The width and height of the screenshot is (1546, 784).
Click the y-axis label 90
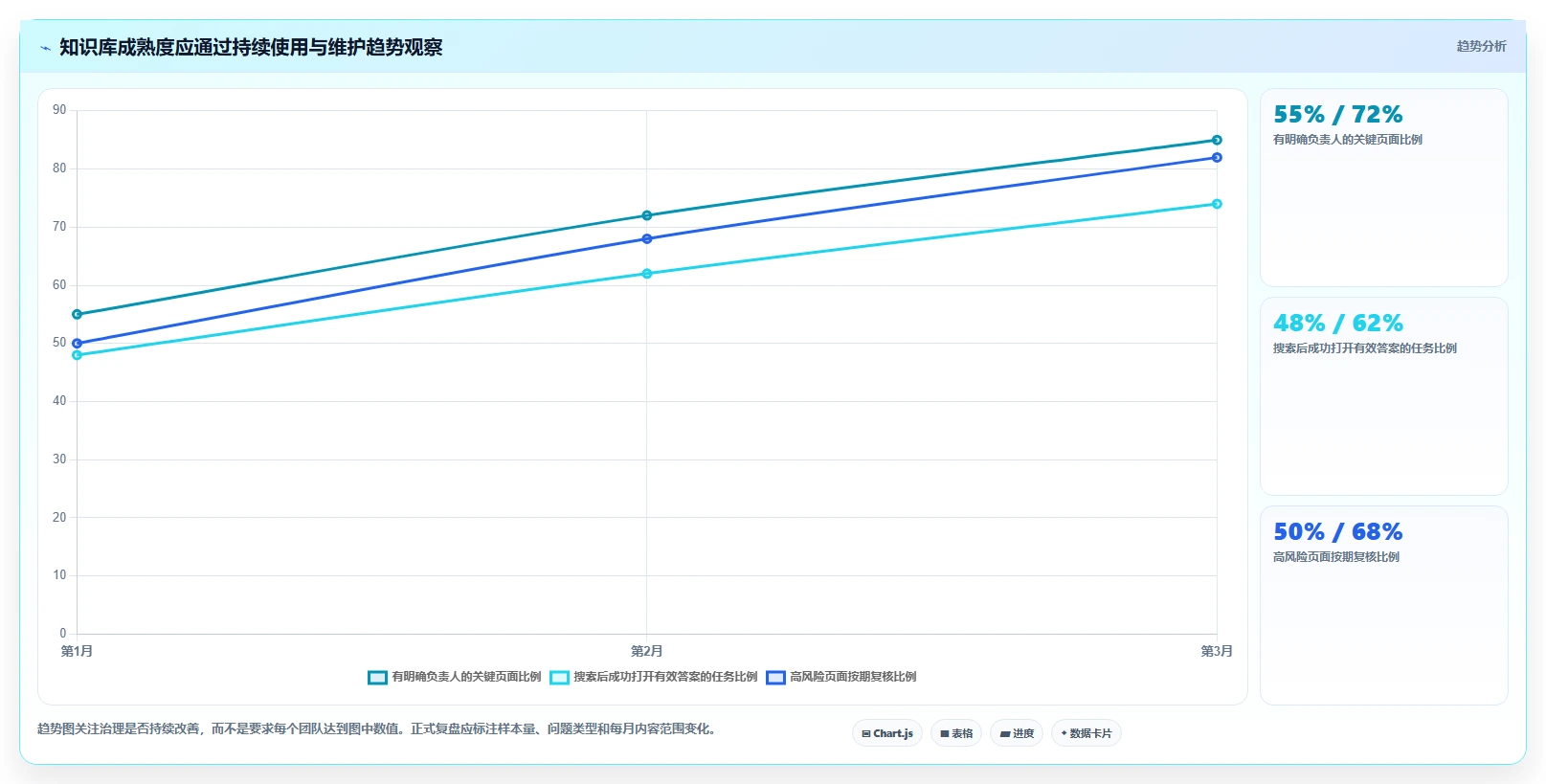pyautogui.click(x=59, y=110)
